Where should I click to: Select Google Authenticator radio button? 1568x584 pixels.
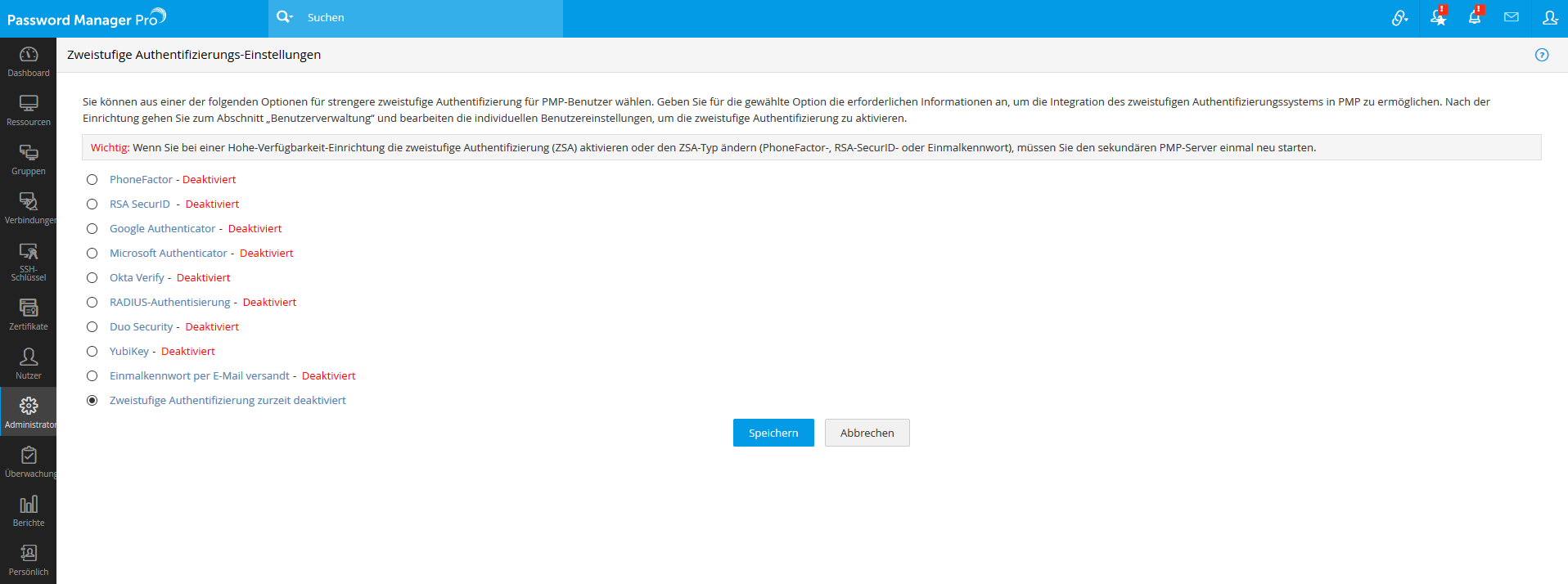[92, 229]
